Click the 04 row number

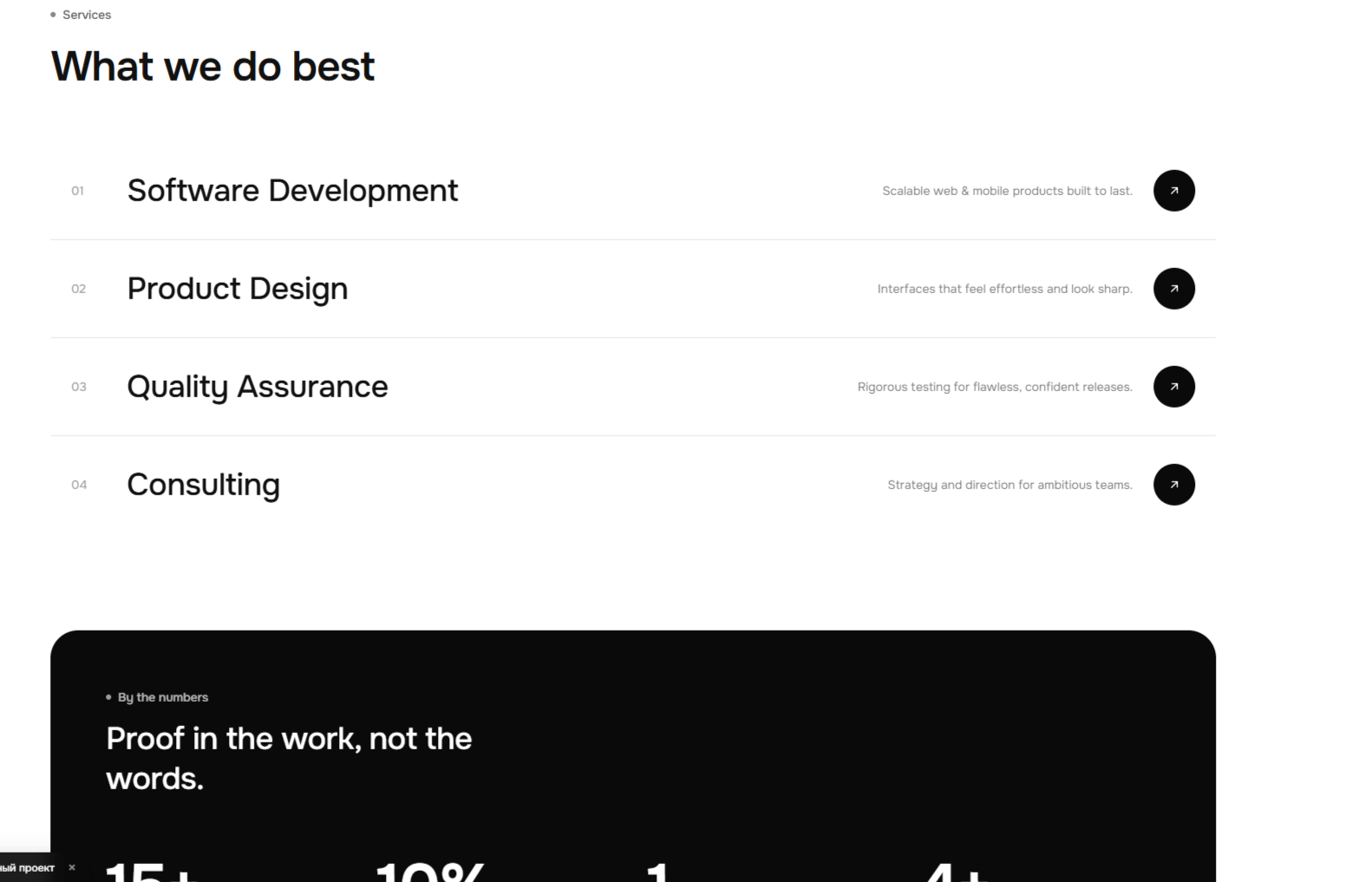pyautogui.click(x=79, y=485)
